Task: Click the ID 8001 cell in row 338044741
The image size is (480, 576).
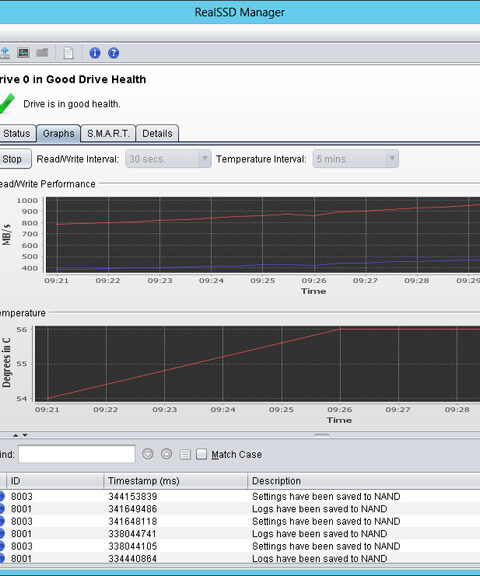Action: click(x=21, y=534)
